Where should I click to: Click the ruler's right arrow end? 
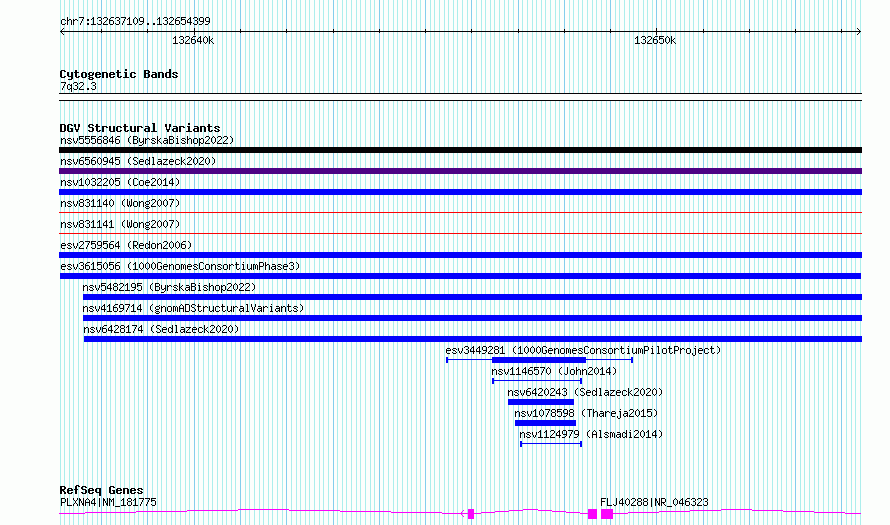click(x=859, y=32)
